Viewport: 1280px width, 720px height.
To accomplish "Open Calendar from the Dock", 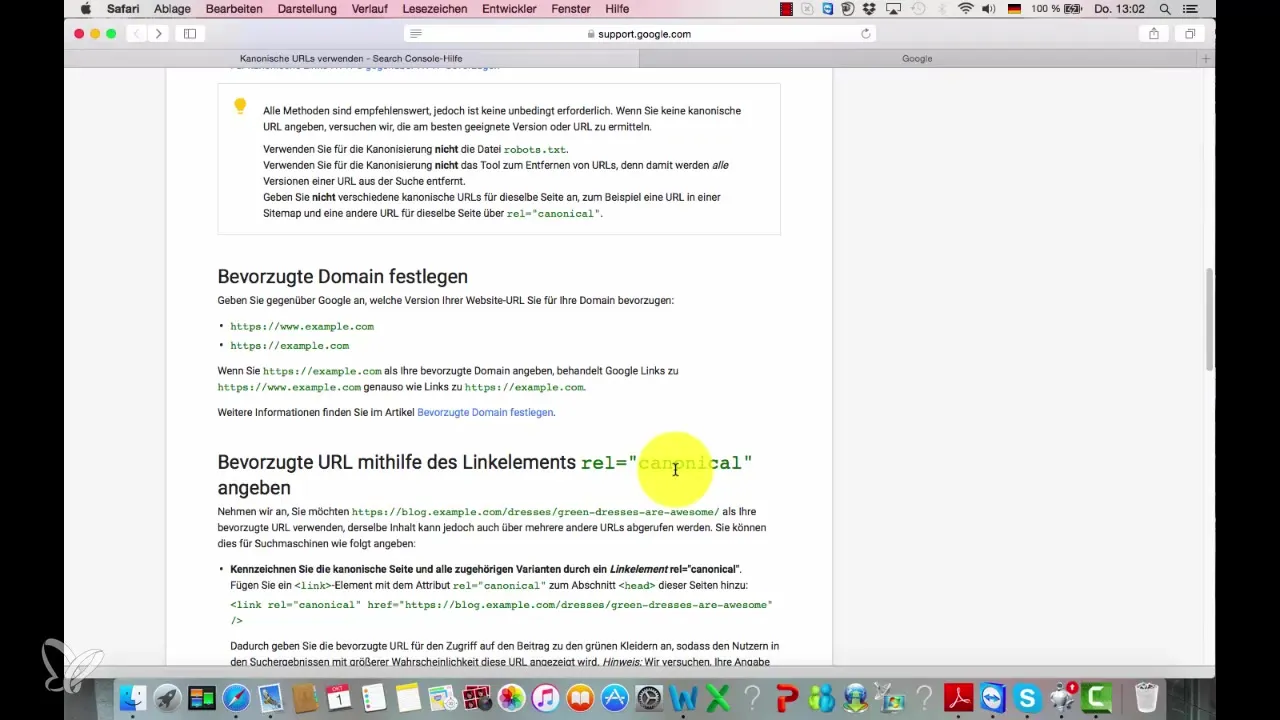I will point(340,697).
